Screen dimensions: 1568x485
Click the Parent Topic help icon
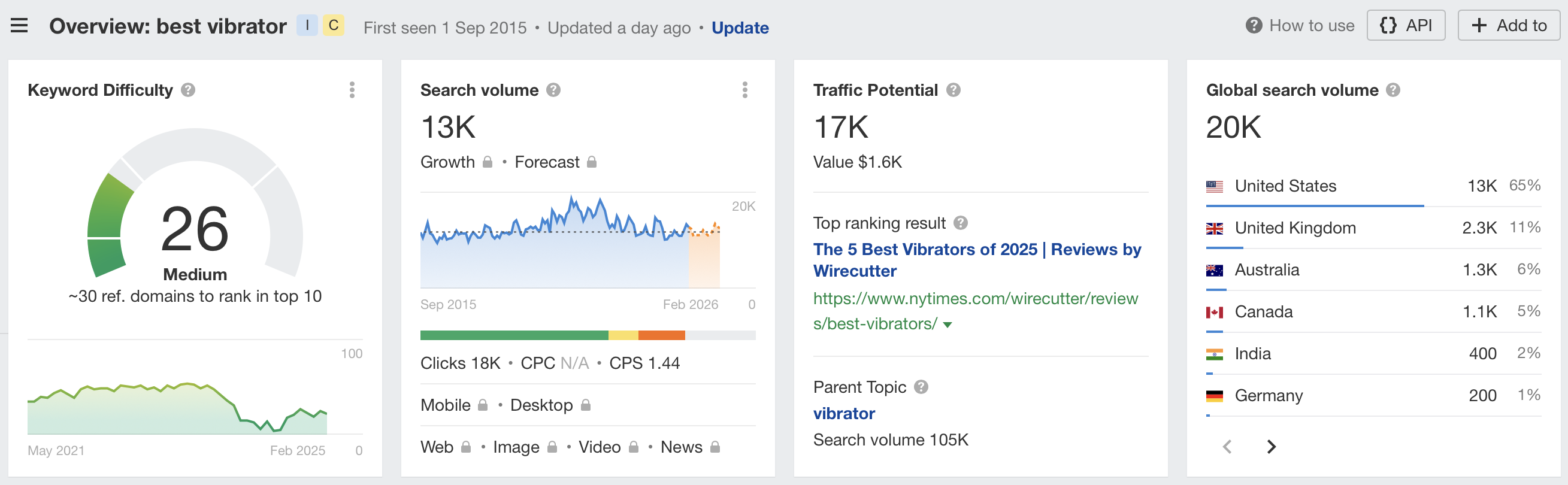pos(921,387)
